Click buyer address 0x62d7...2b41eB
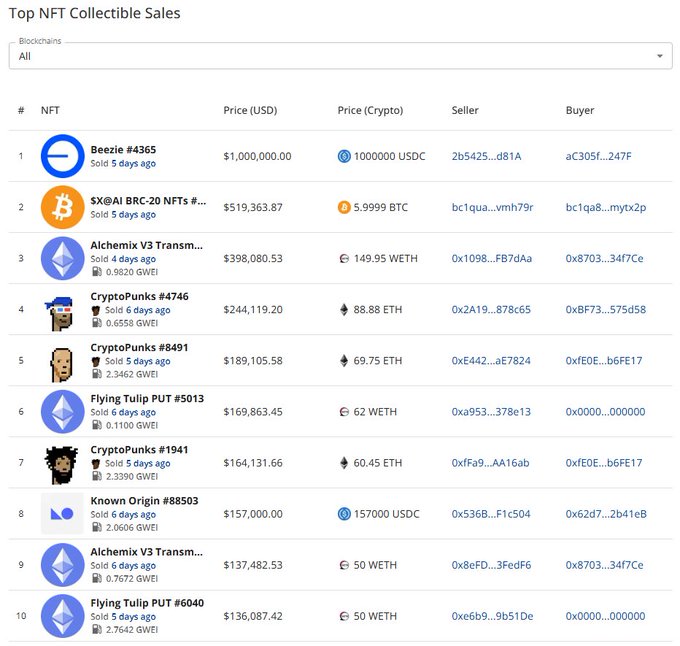Viewport: 680px width, 646px height. (x=606, y=514)
